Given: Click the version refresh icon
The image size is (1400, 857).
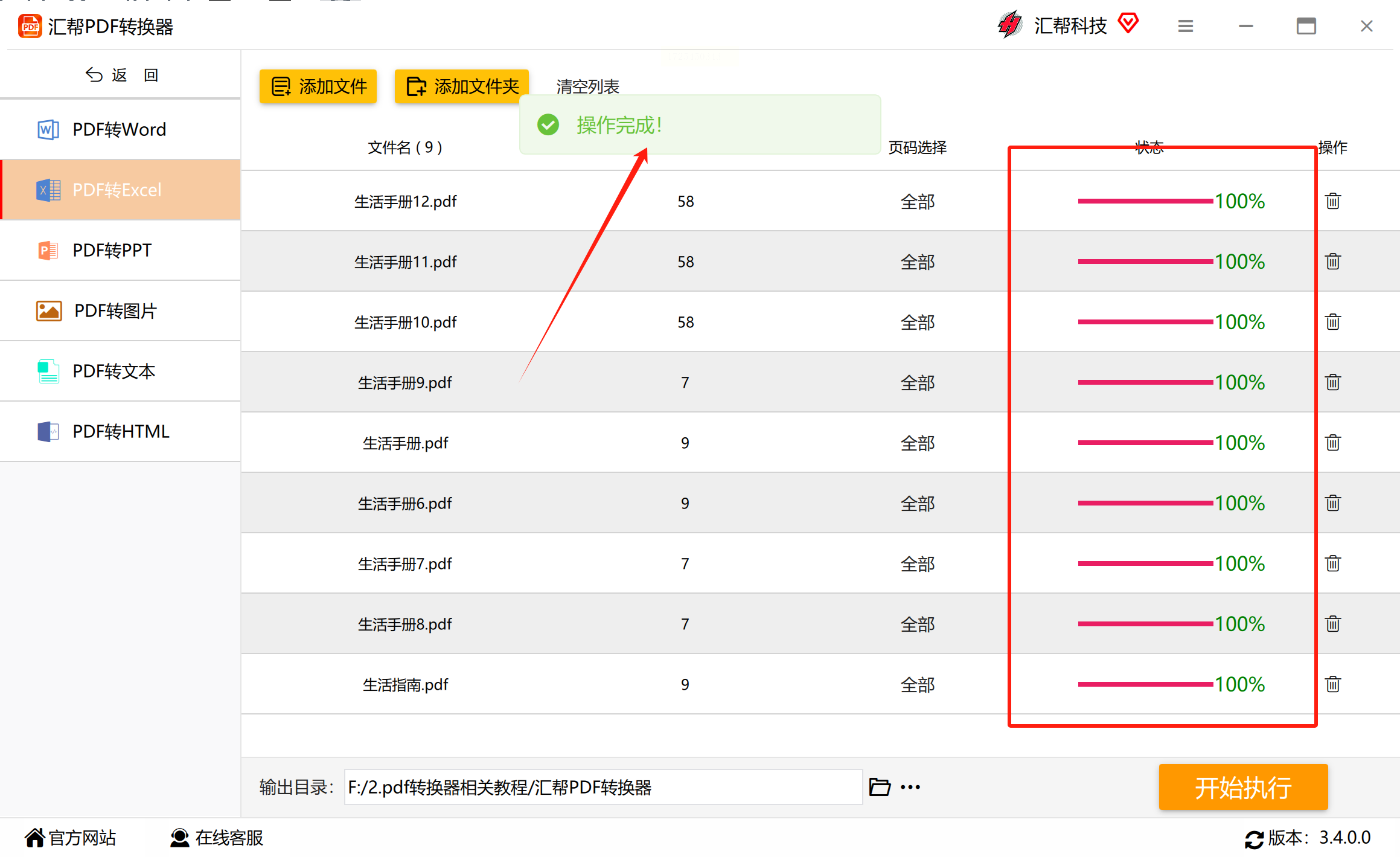Looking at the screenshot, I should (1254, 839).
